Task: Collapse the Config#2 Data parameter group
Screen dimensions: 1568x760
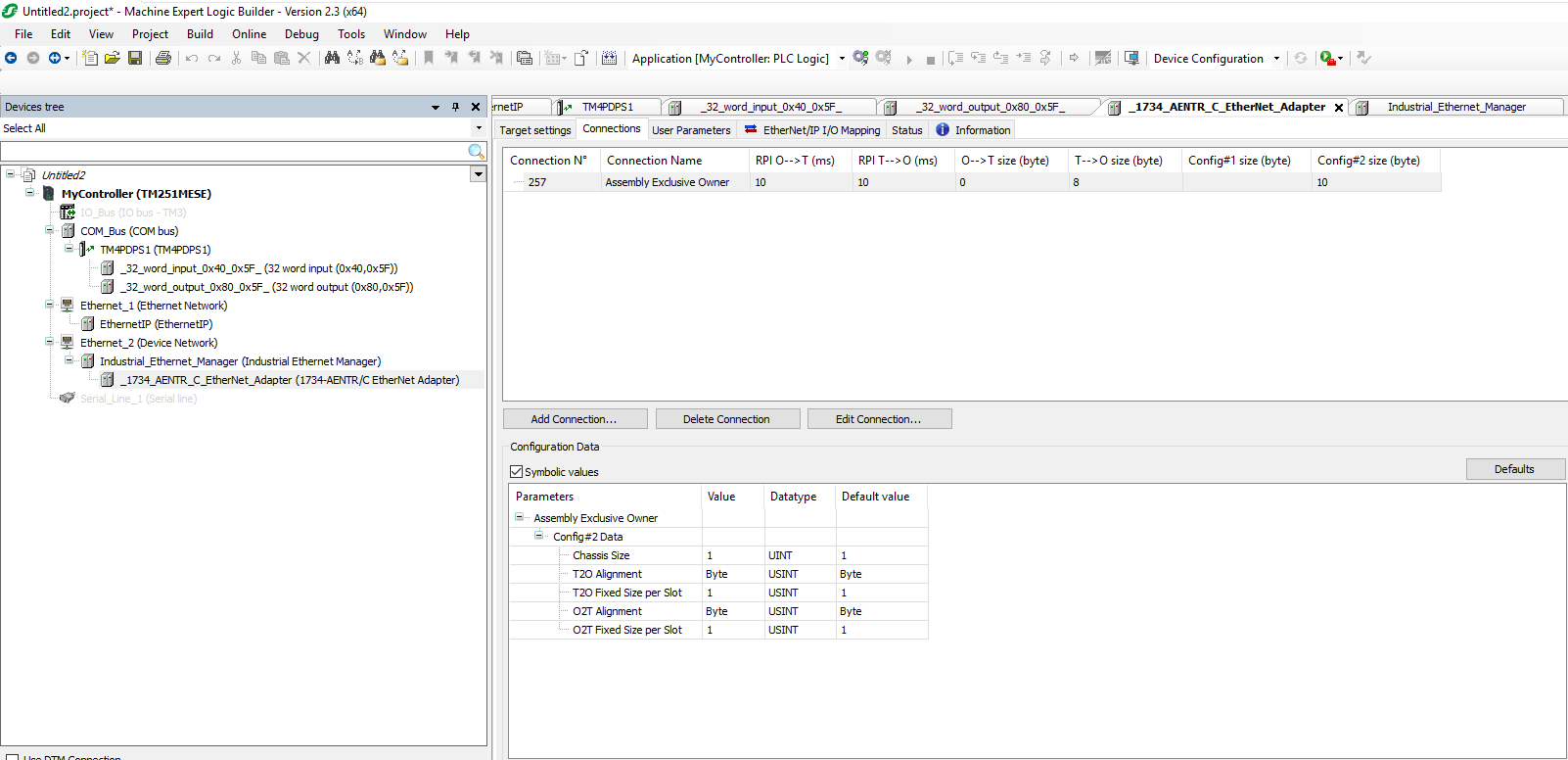Action: [x=538, y=537]
